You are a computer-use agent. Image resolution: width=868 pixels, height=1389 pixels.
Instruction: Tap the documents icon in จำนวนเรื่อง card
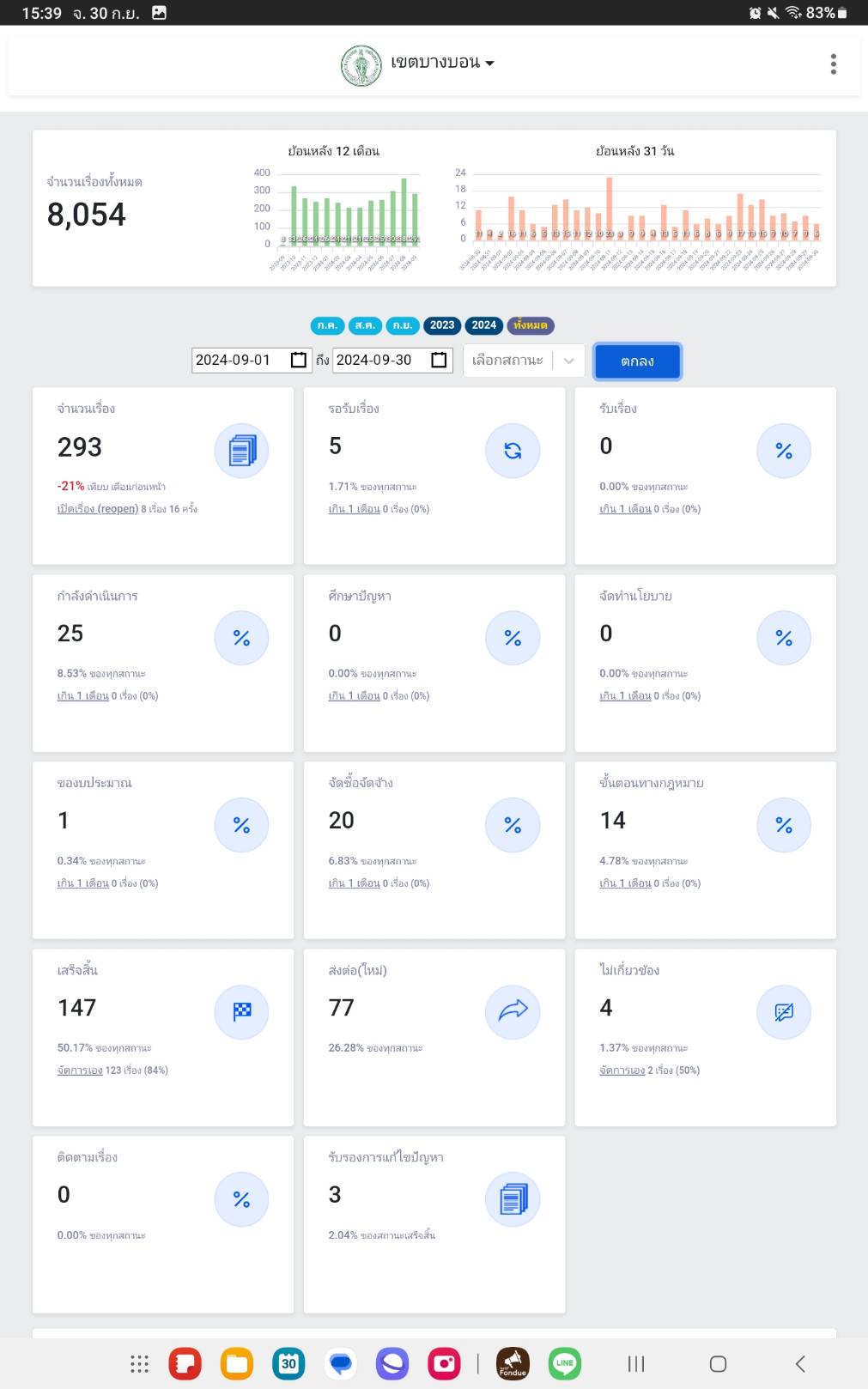pyautogui.click(x=241, y=451)
